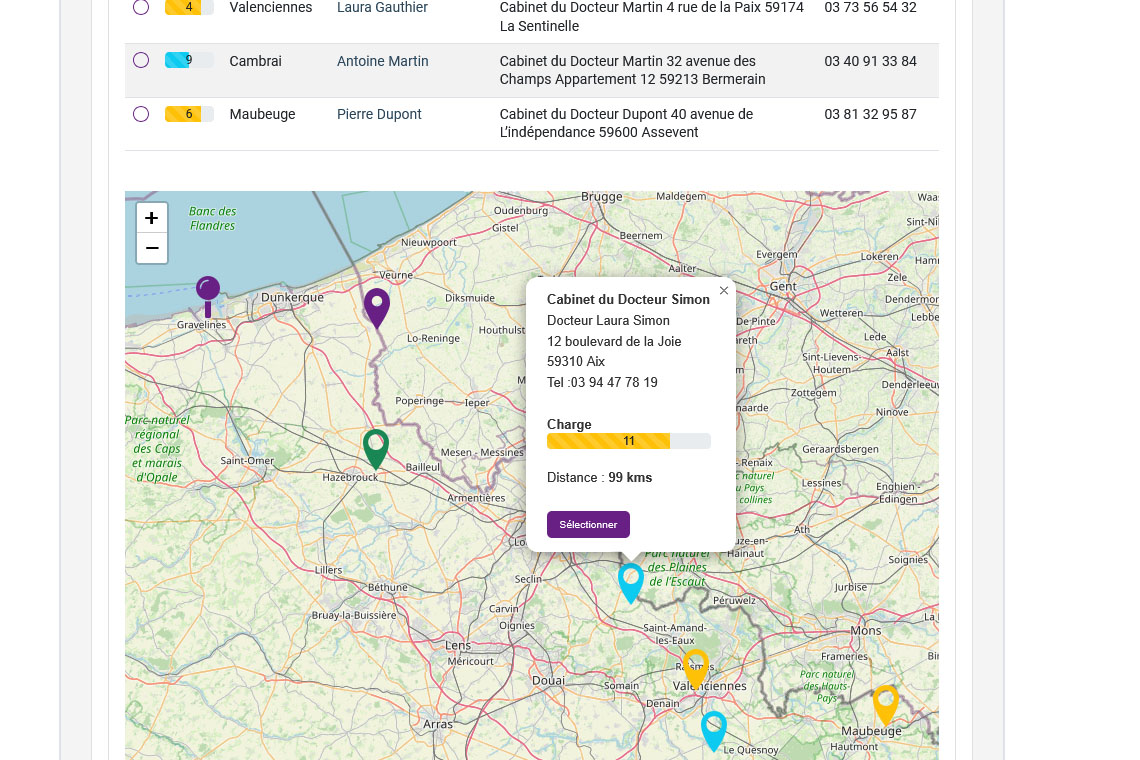
Task: Click the yellow marker near Maubeuge
Action: click(x=885, y=703)
